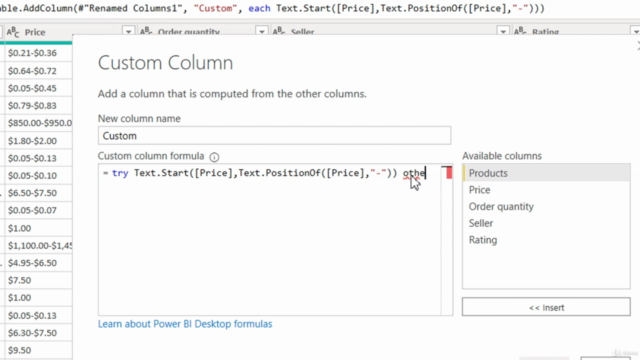The image size is (640, 360).
Task: Click the red error marker in formula box
Action: tap(449, 173)
